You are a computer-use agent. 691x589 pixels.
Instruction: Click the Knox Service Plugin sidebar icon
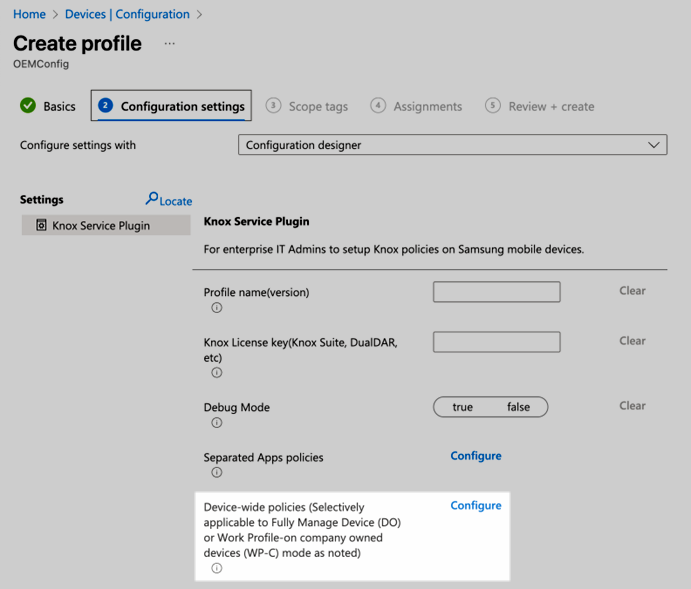41,225
